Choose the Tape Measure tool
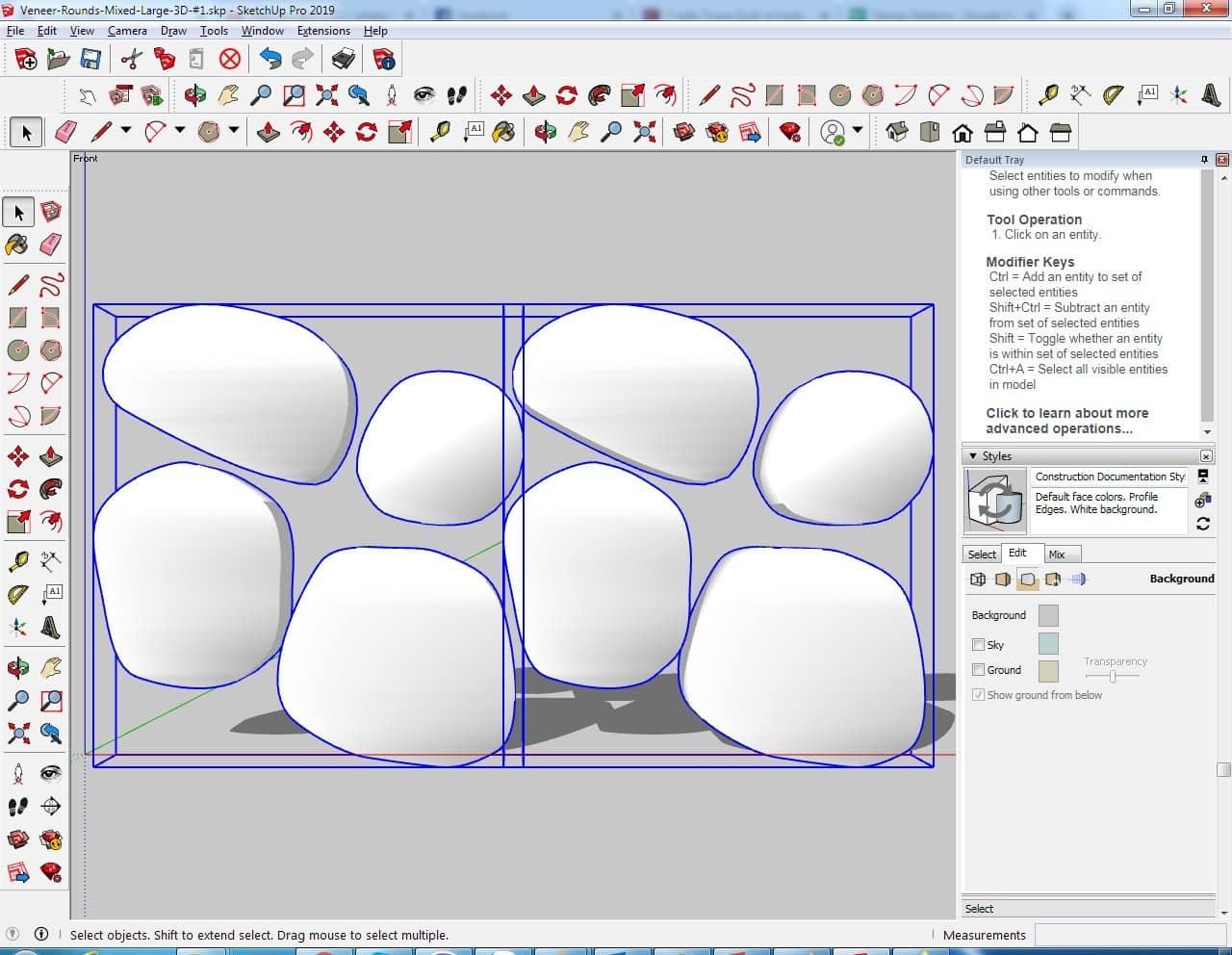Screen dimensions: 1232x955 point(17,561)
